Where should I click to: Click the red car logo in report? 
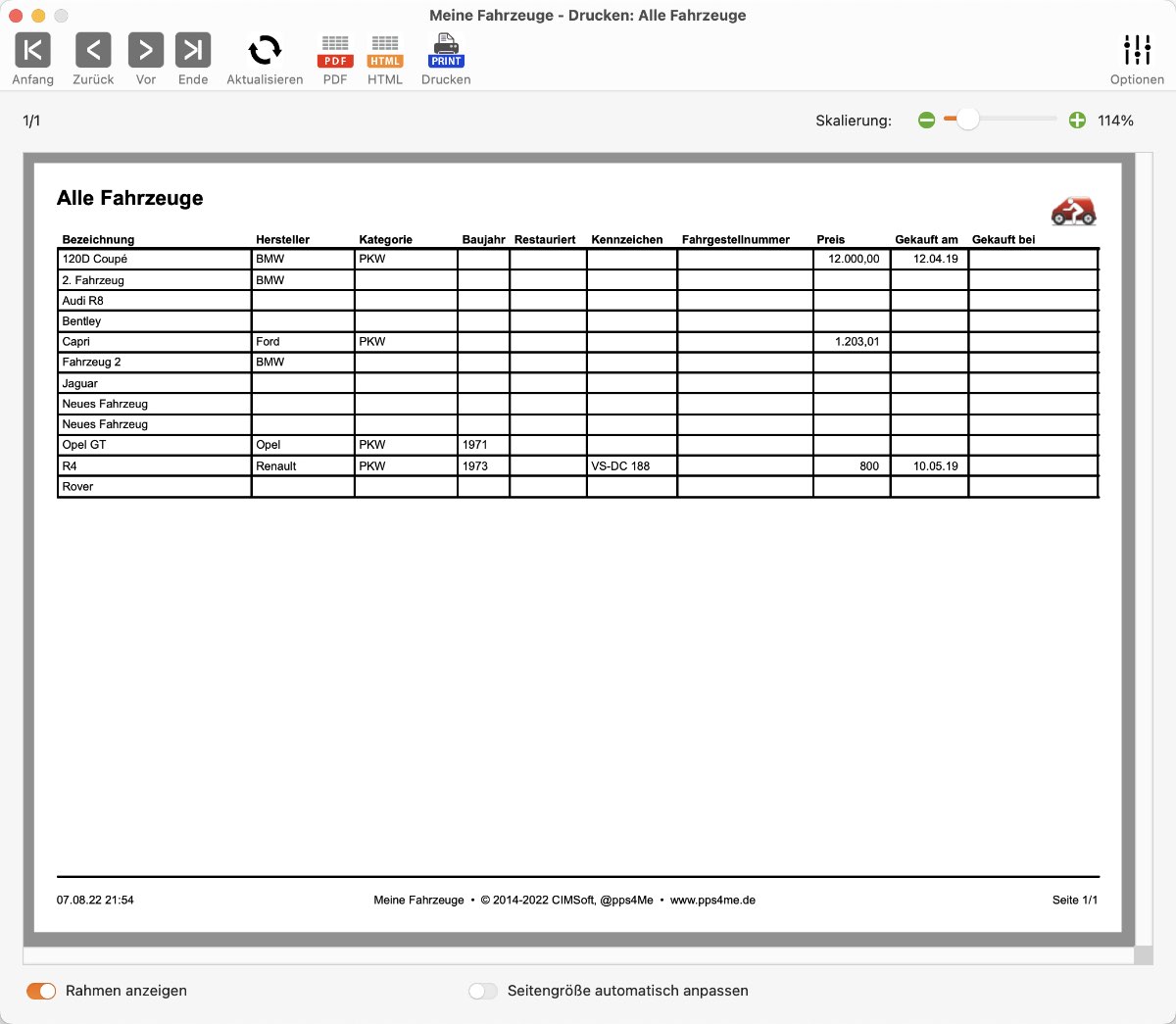(1073, 211)
